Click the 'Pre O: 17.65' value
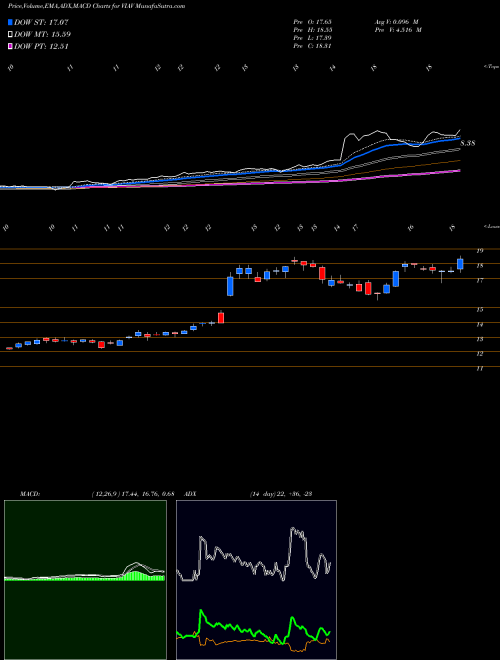The image size is (500, 660). click(x=312, y=22)
